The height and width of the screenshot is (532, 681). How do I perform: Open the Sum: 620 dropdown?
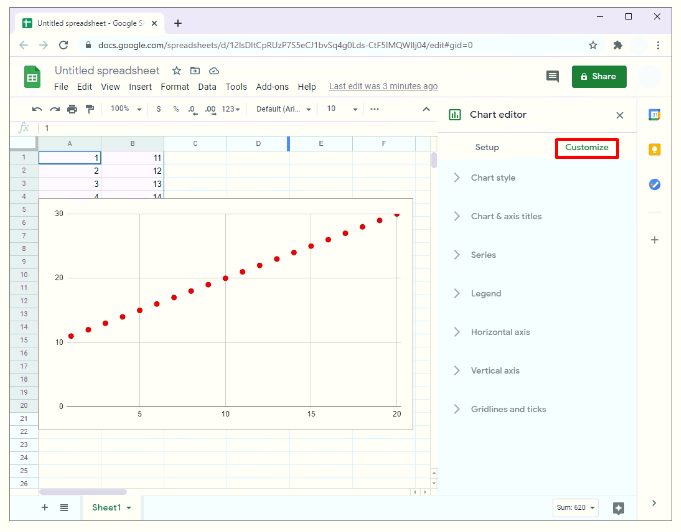coord(575,508)
